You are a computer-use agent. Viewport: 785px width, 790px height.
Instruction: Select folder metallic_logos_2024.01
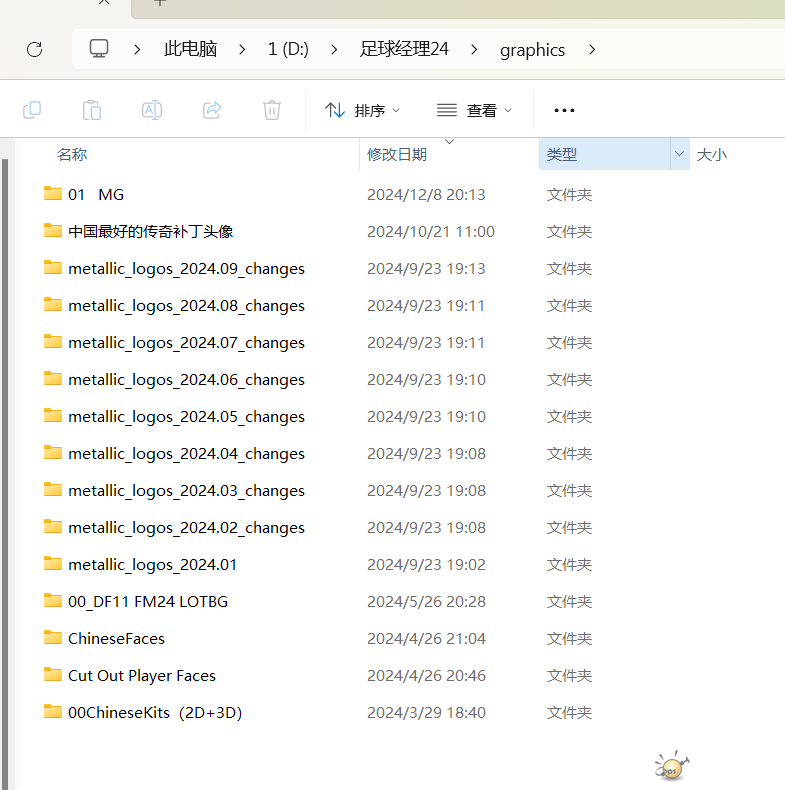(x=152, y=564)
